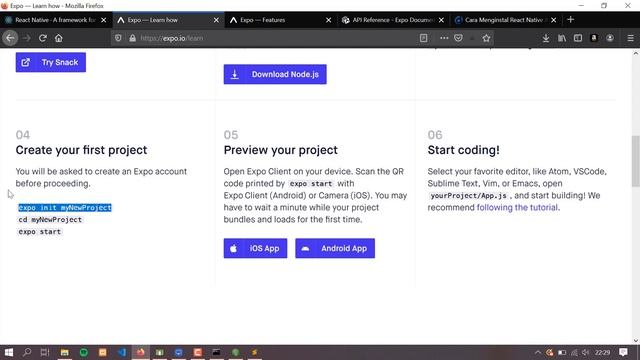This screenshot has height=360, width=640.
Task: Click the 'Preview your project' heading
Action: 281,150
